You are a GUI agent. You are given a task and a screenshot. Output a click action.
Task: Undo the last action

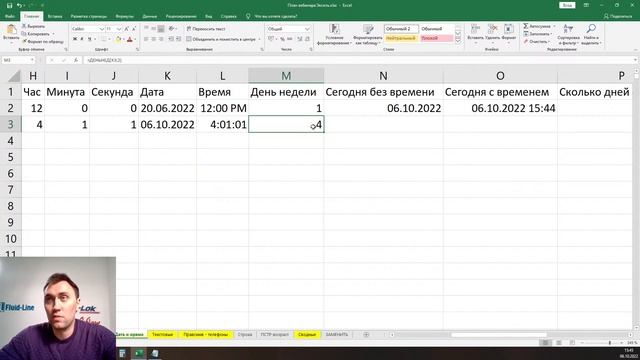tap(19, 5)
